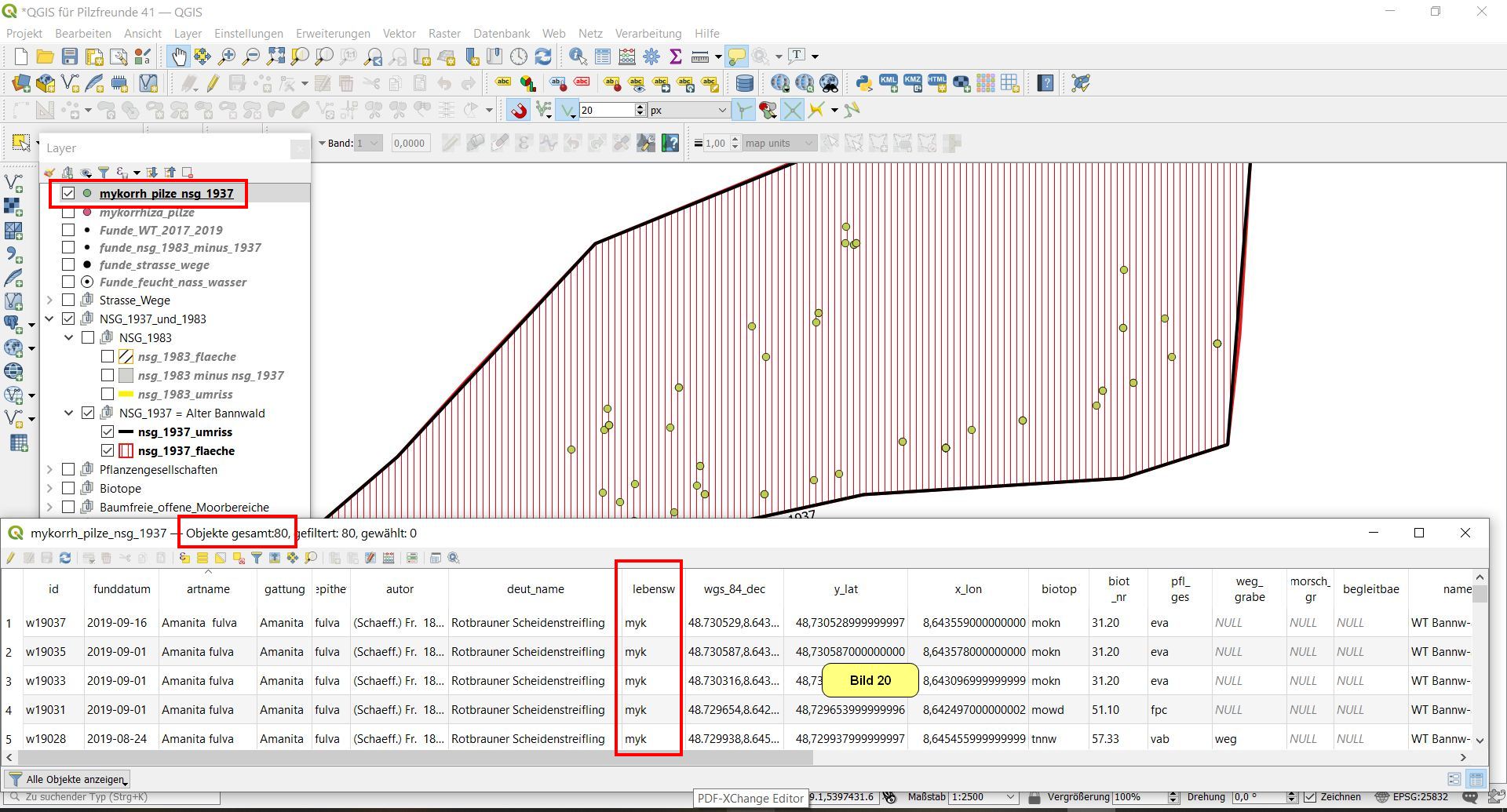Click the Save Project disk icon
1507x812 pixels.
click(x=70, y=56)
